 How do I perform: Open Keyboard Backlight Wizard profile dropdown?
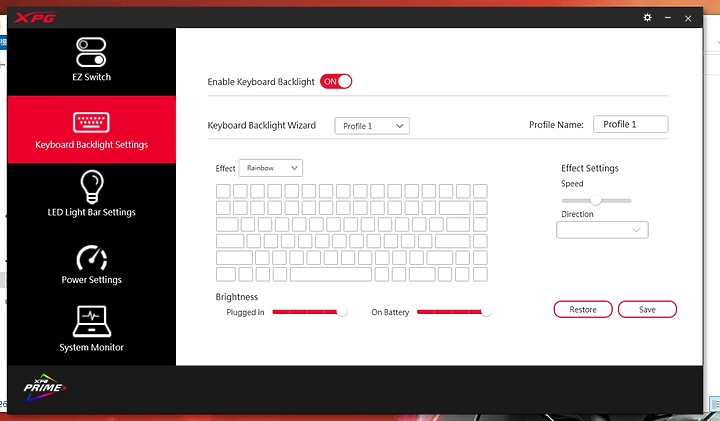372,126
